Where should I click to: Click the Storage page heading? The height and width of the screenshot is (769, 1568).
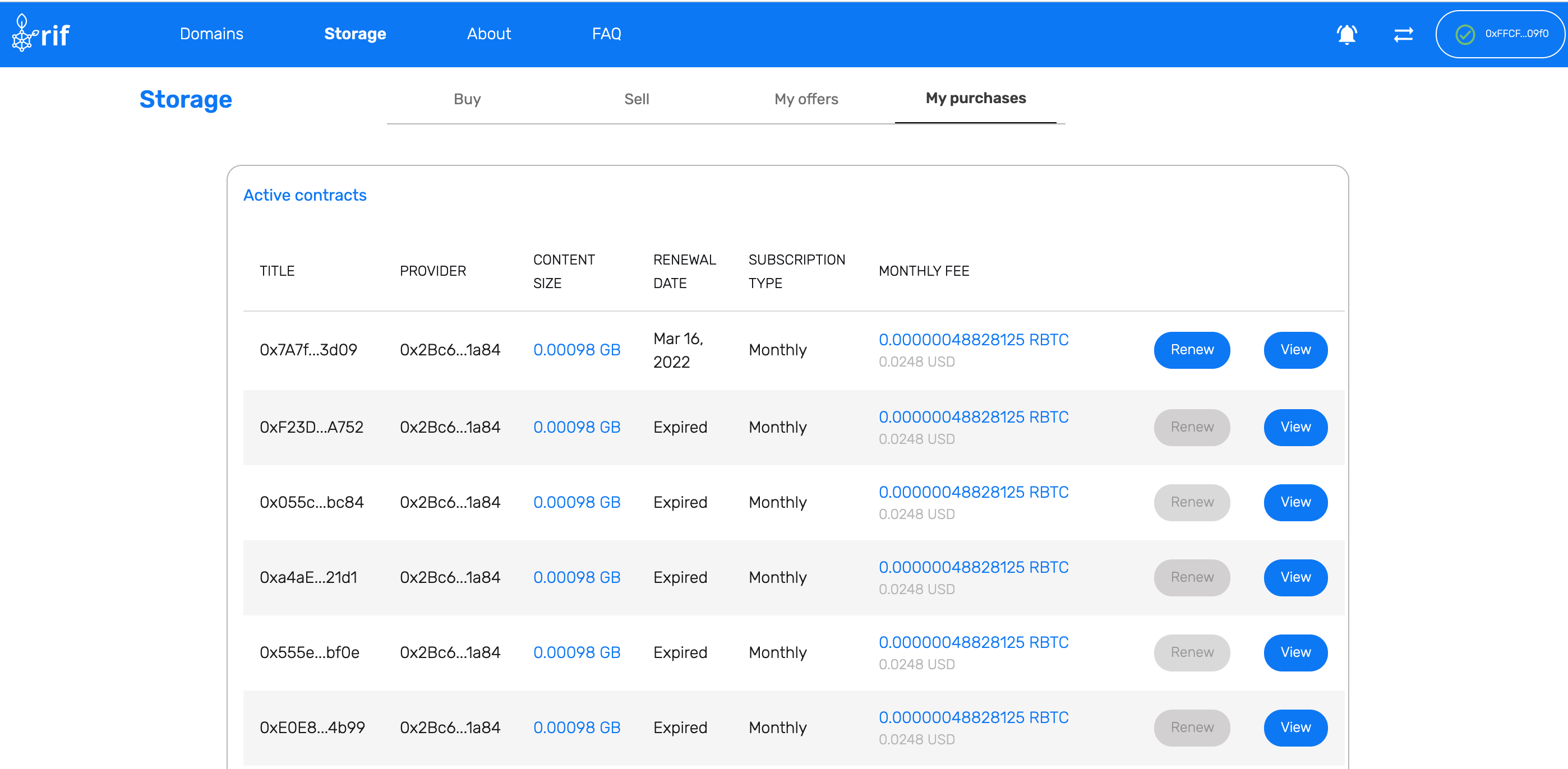(186, 99)
